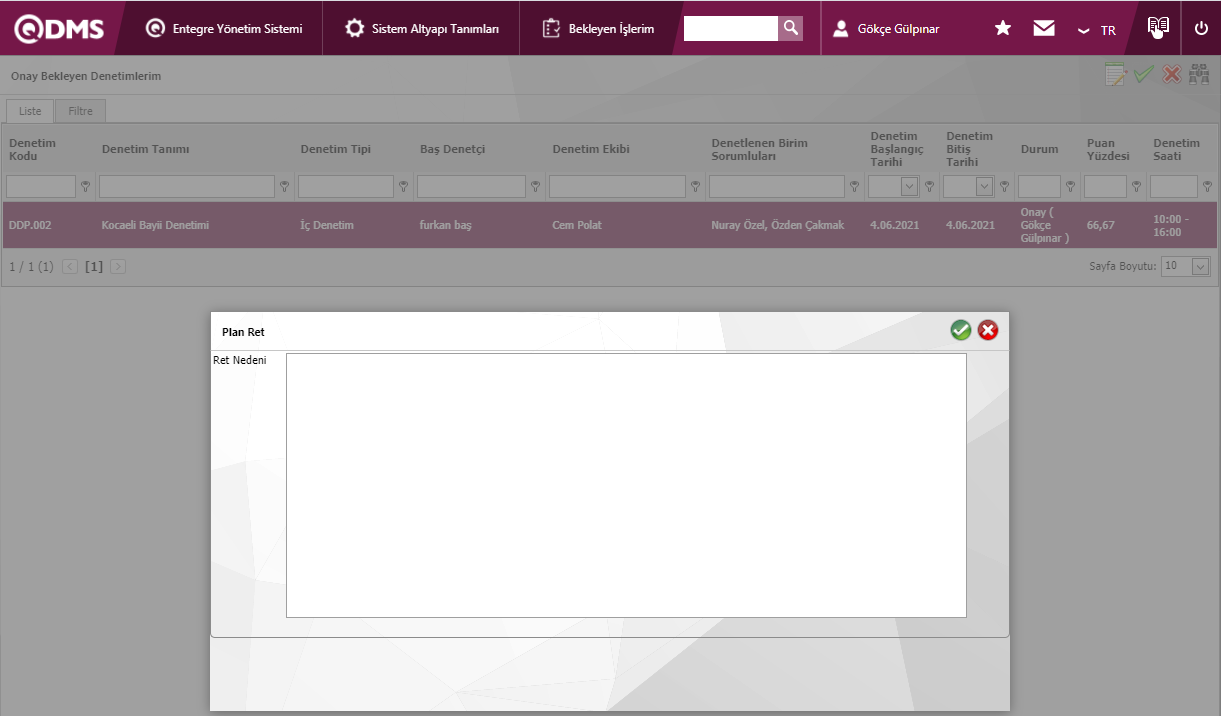Click Baş Denetçi filter input
Viewport: 1221px width, 716px height.
pyautogui.click(x=471, y=186)
